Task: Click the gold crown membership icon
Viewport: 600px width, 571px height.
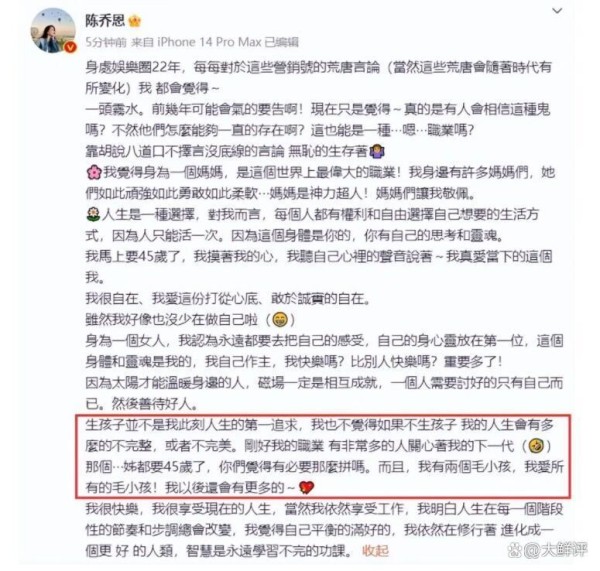Action: (x=135, y=20)
